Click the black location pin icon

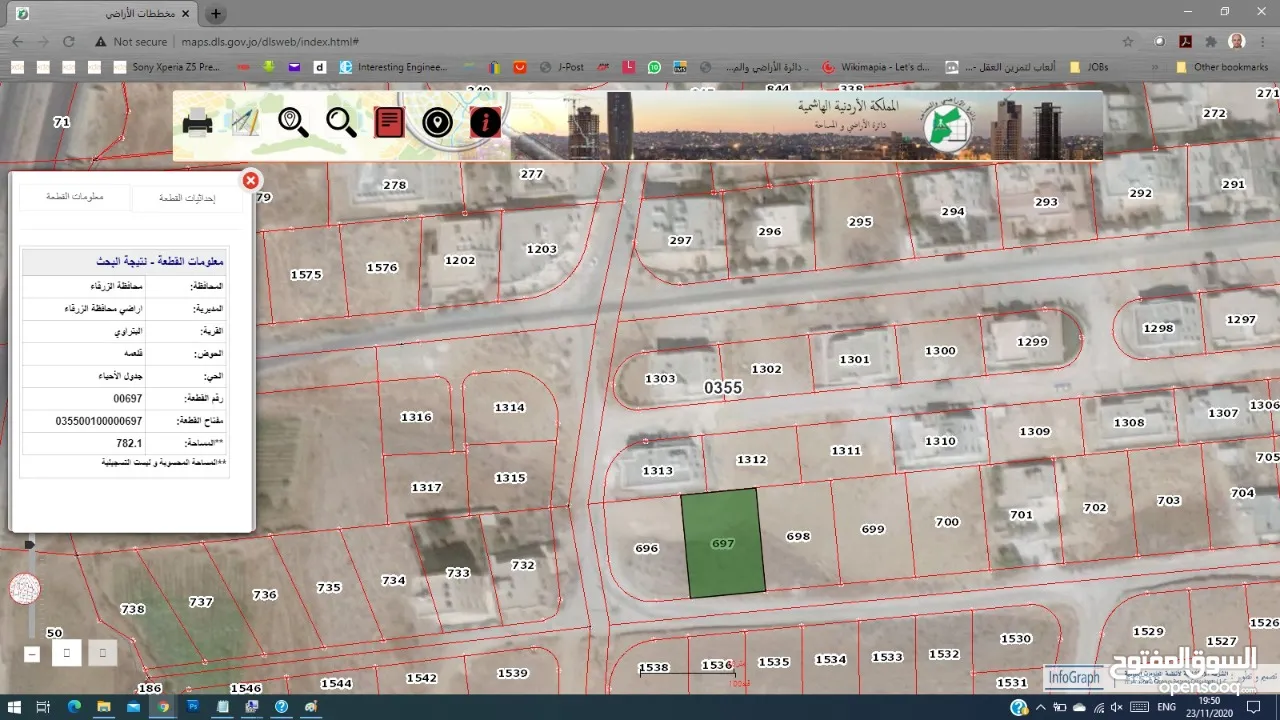[437, 122]
